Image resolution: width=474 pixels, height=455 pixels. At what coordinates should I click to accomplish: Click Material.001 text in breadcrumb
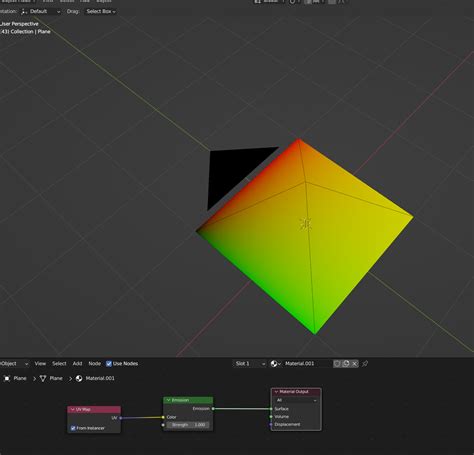(100, 378)
